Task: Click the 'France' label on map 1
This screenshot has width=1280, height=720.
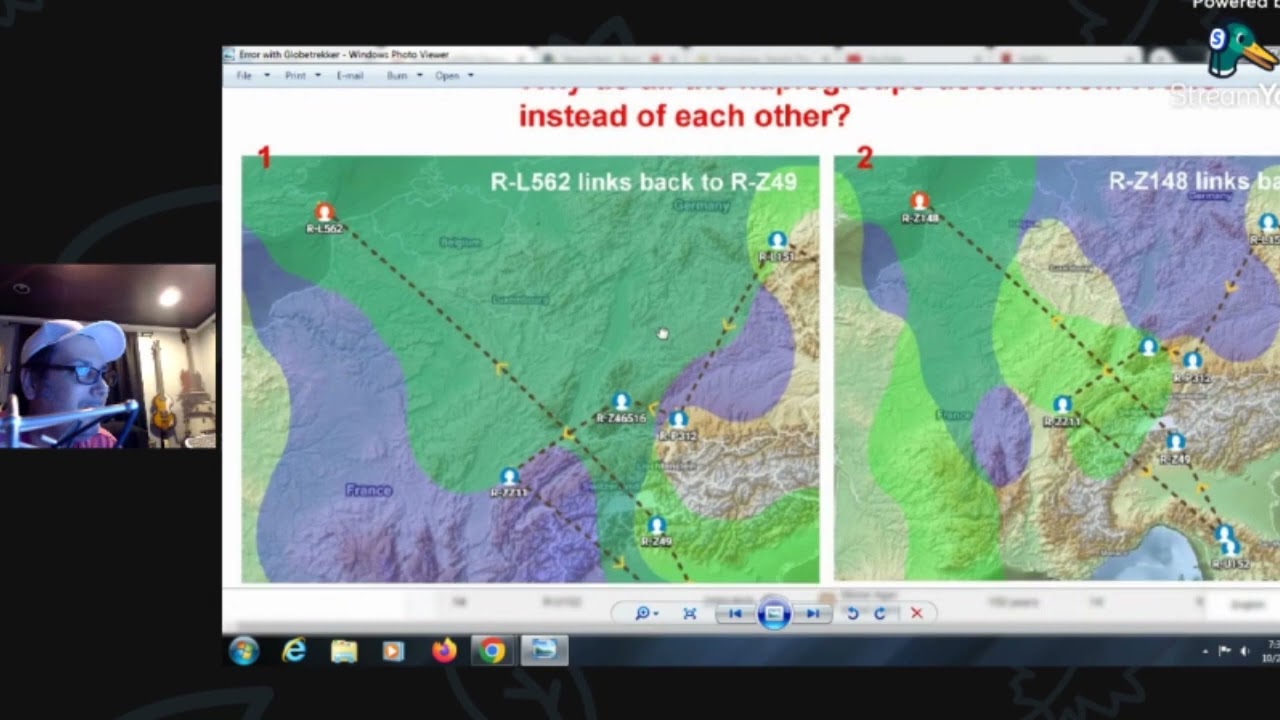Action: pyautogui.click(x=369, y=490)
